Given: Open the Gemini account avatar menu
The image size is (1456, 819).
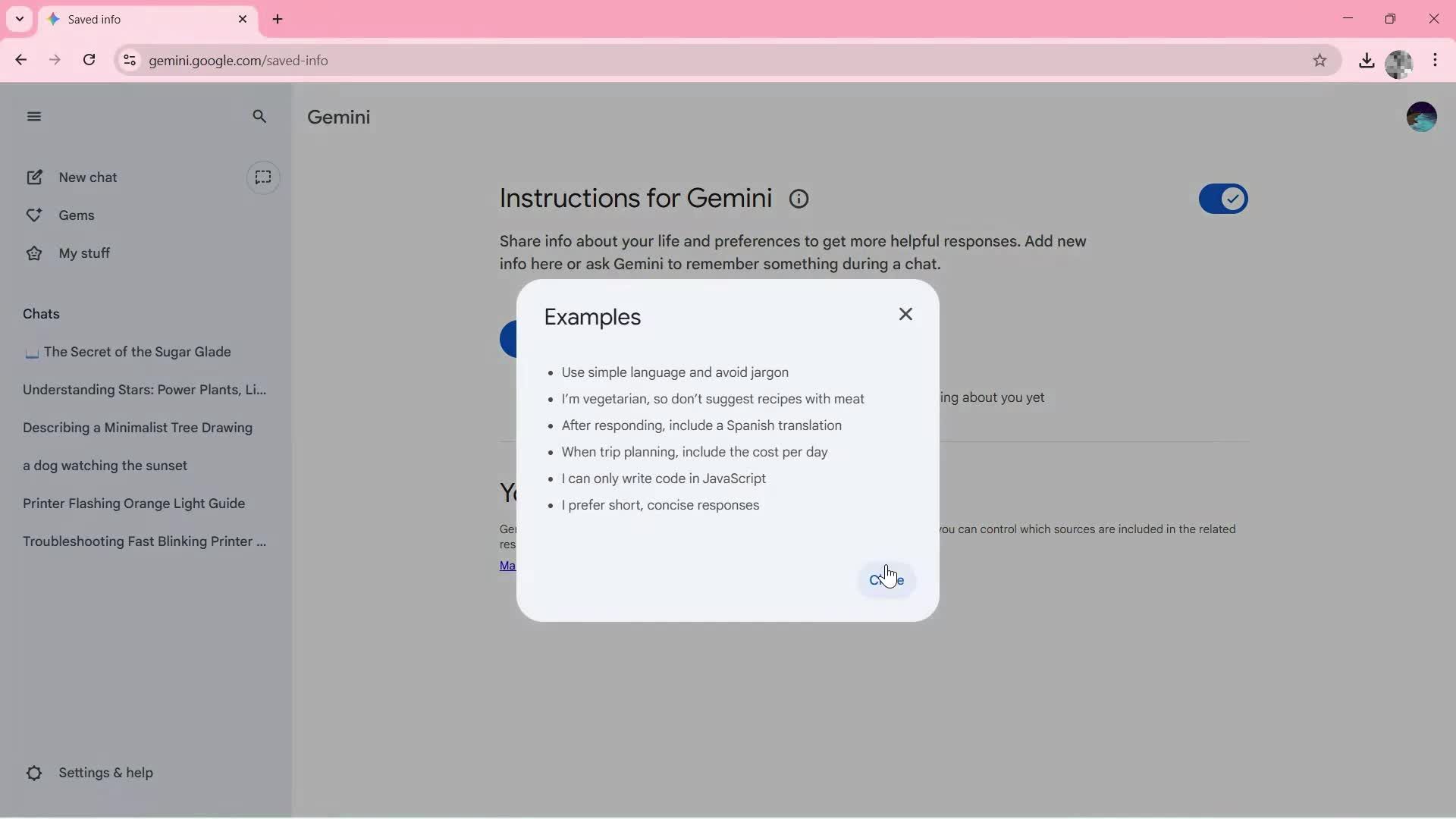Looking at the screenshot, I should click(x=1421, y=116).
